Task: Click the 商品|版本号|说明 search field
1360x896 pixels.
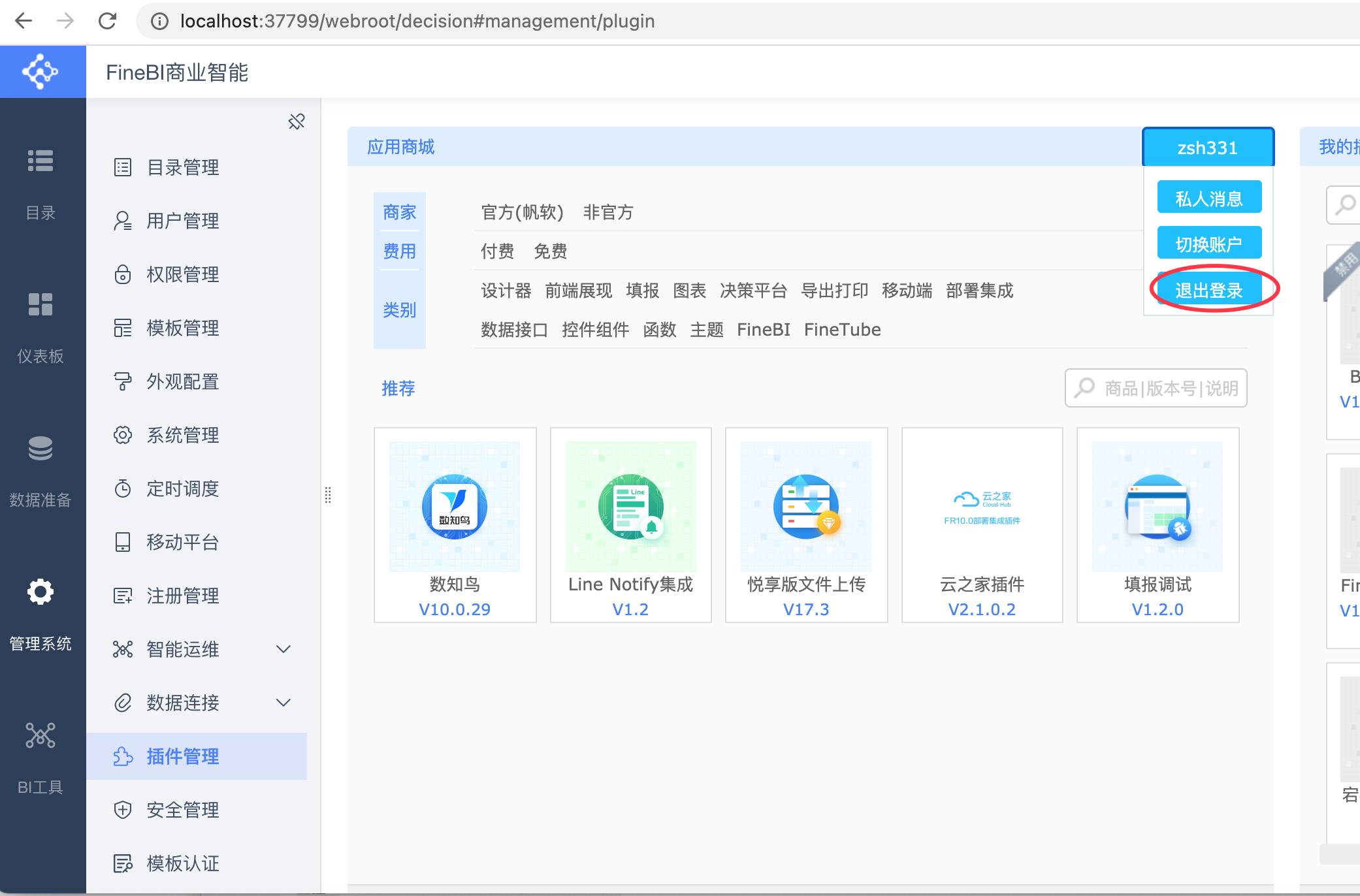Action: coord(1156,388)
